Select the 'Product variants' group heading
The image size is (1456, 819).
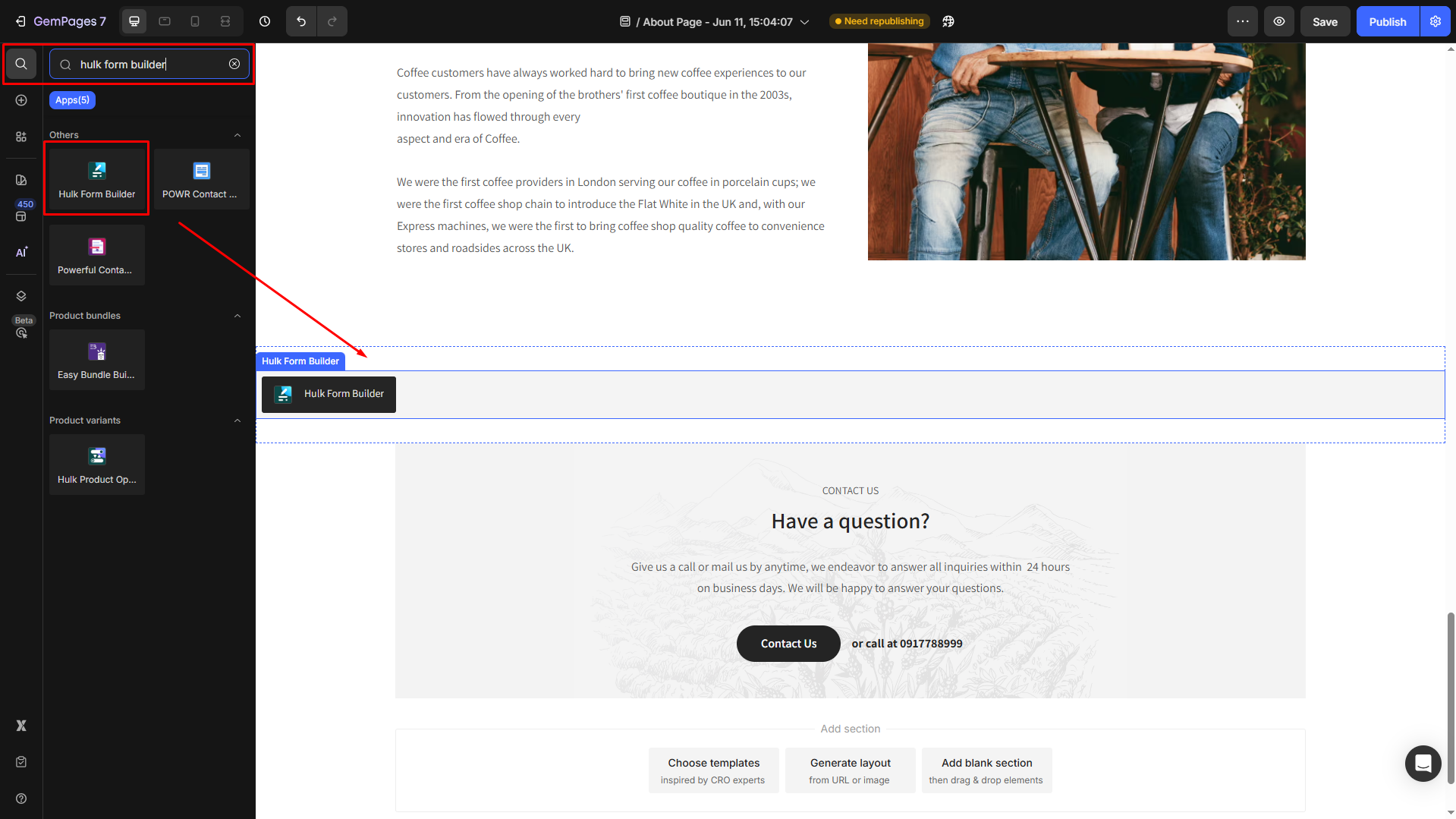[85, 421]
